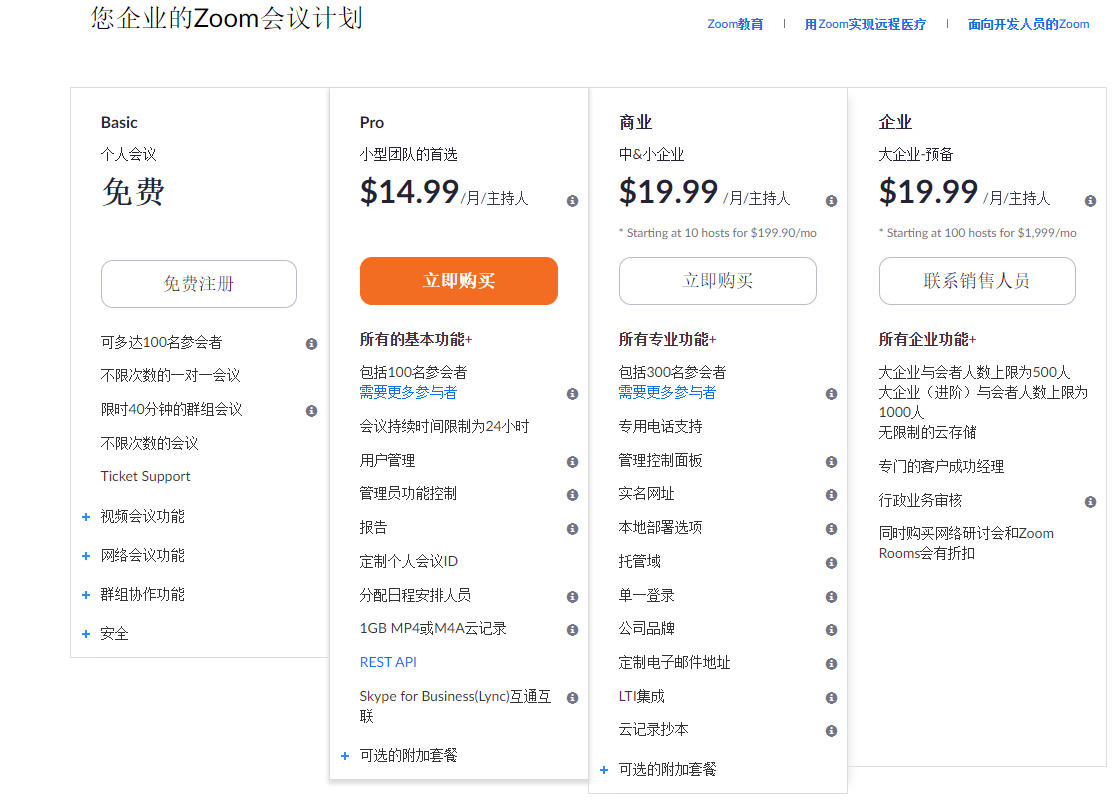
Task: Click info icon for 实名网址
Action: (x=831, y=494)
